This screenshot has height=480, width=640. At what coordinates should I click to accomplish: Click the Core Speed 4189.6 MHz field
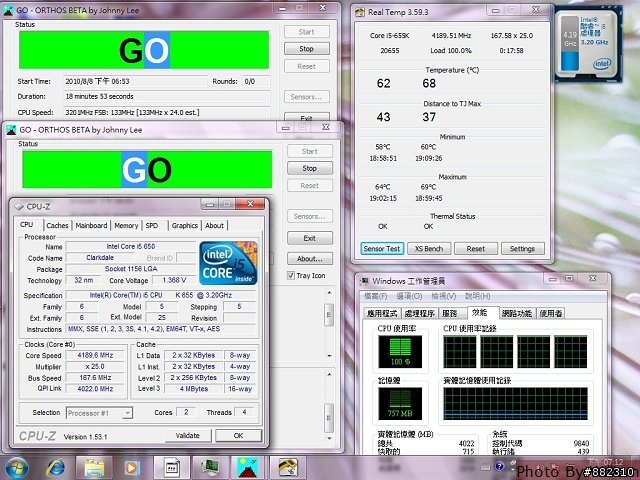pos(95,356)
